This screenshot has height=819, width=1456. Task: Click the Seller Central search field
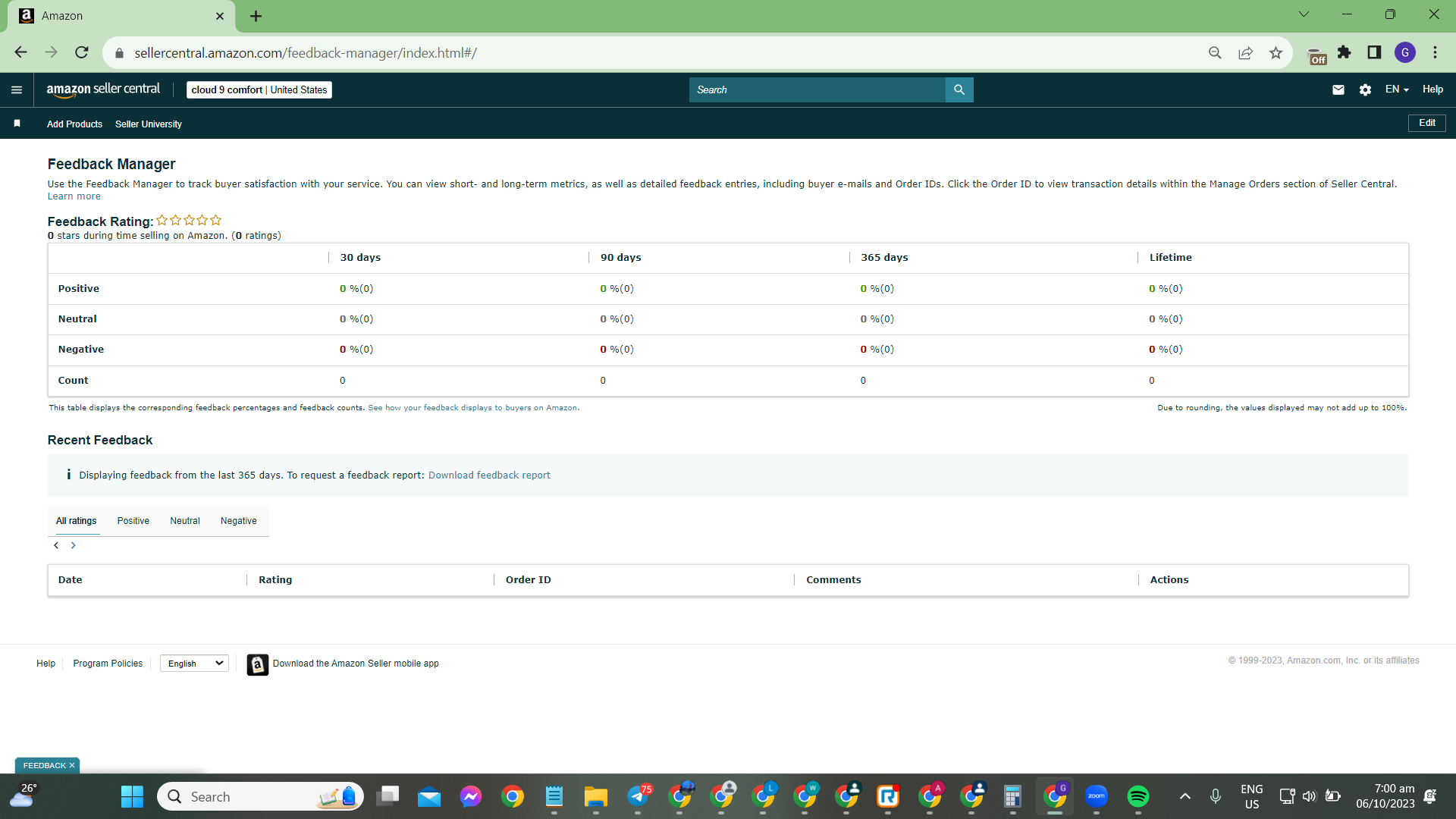tap(817, 89)
